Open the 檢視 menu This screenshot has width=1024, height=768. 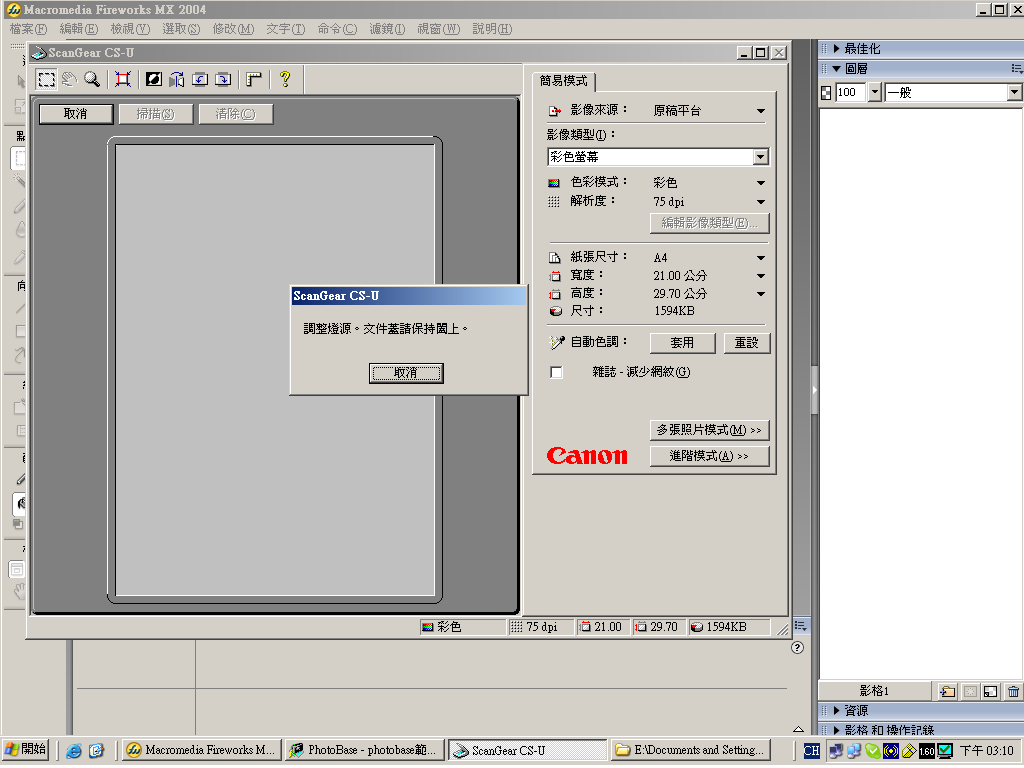click(x=130, y=29)
